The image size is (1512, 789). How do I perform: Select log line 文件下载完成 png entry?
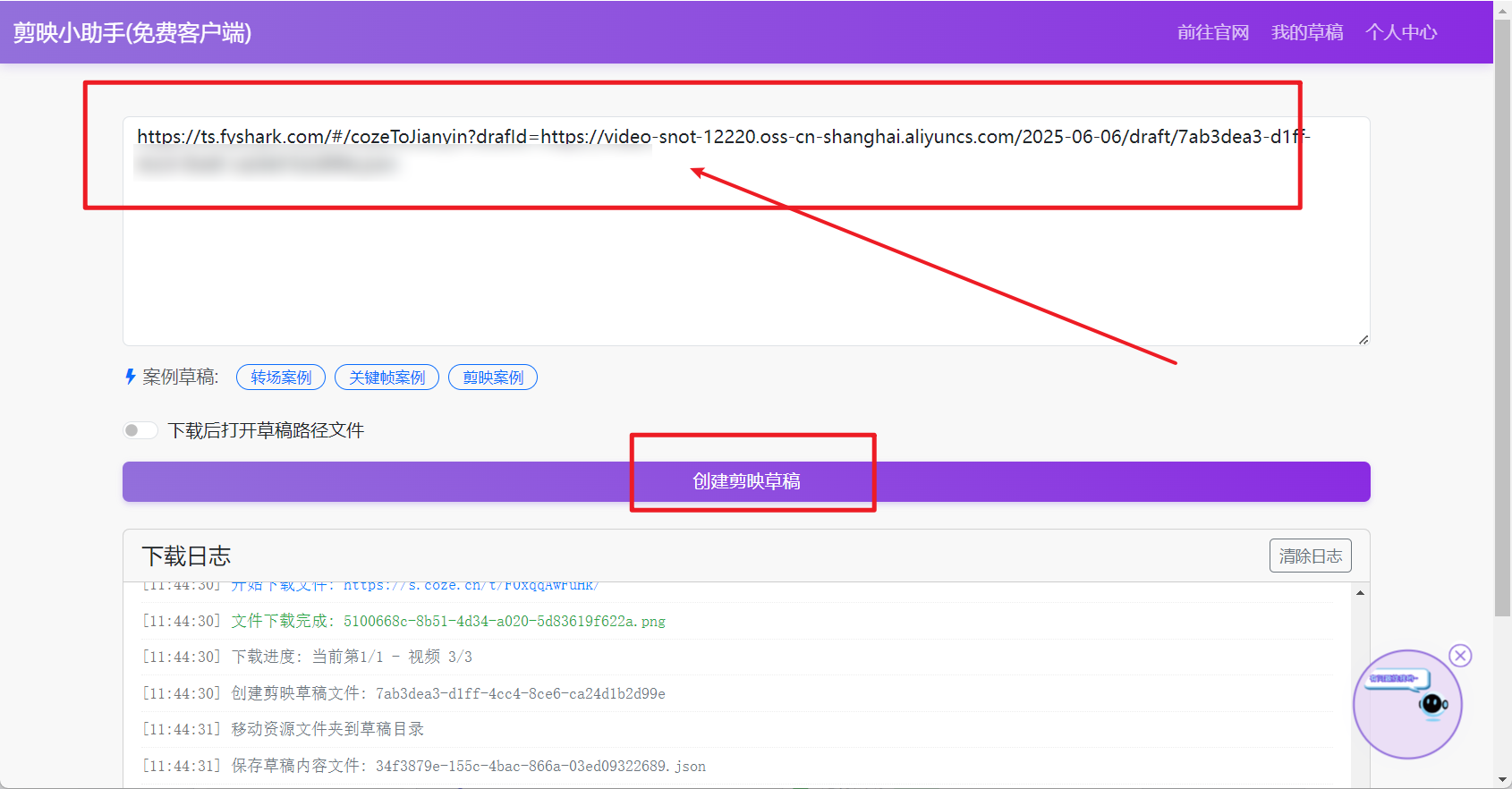coord(403,621)
